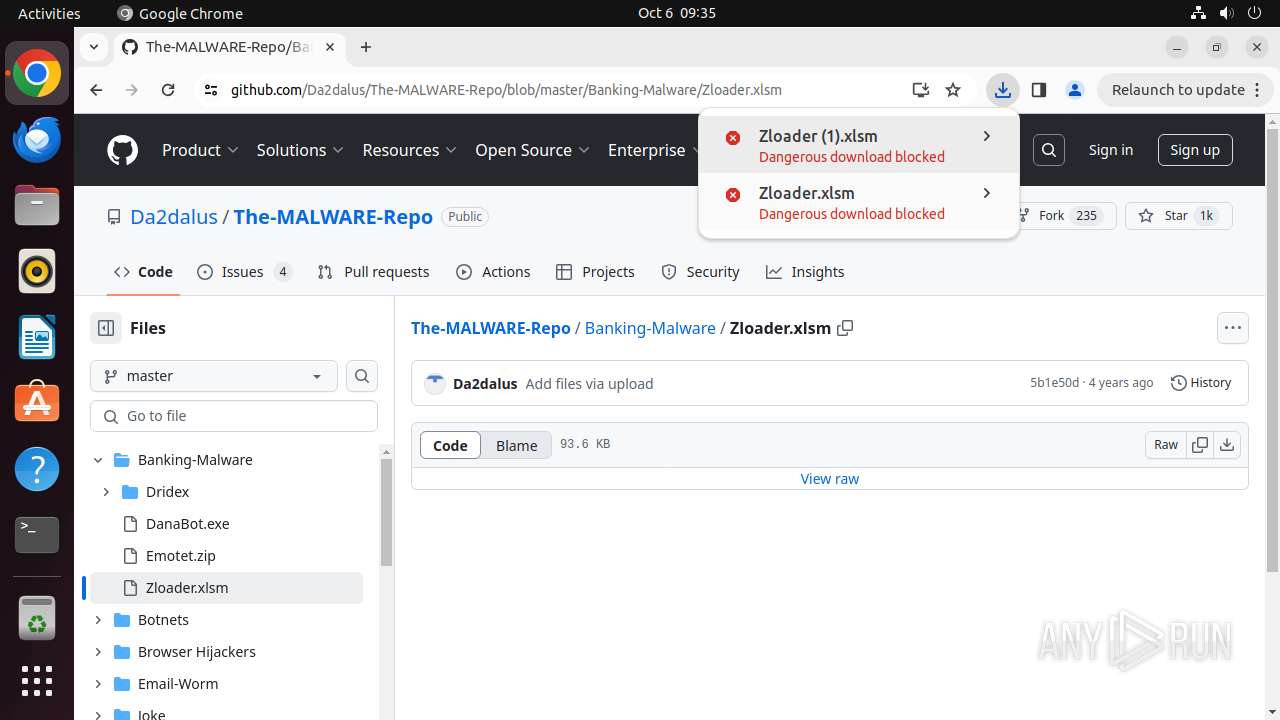Screen dimensions: 1280x720
Task: View site information icon in address bar
Action: tap(210, 90)
